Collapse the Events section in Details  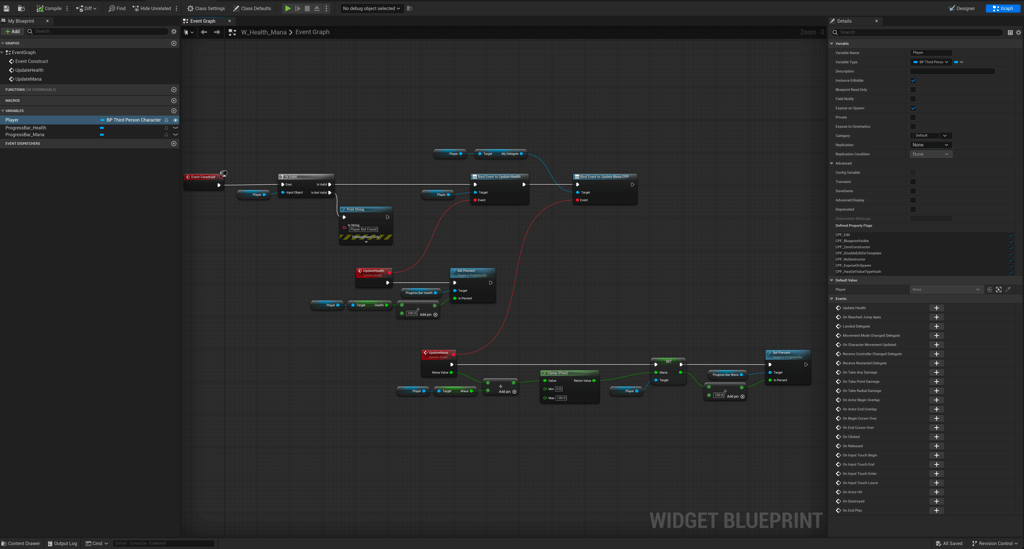pyautogui.click(x=832, y=298)
